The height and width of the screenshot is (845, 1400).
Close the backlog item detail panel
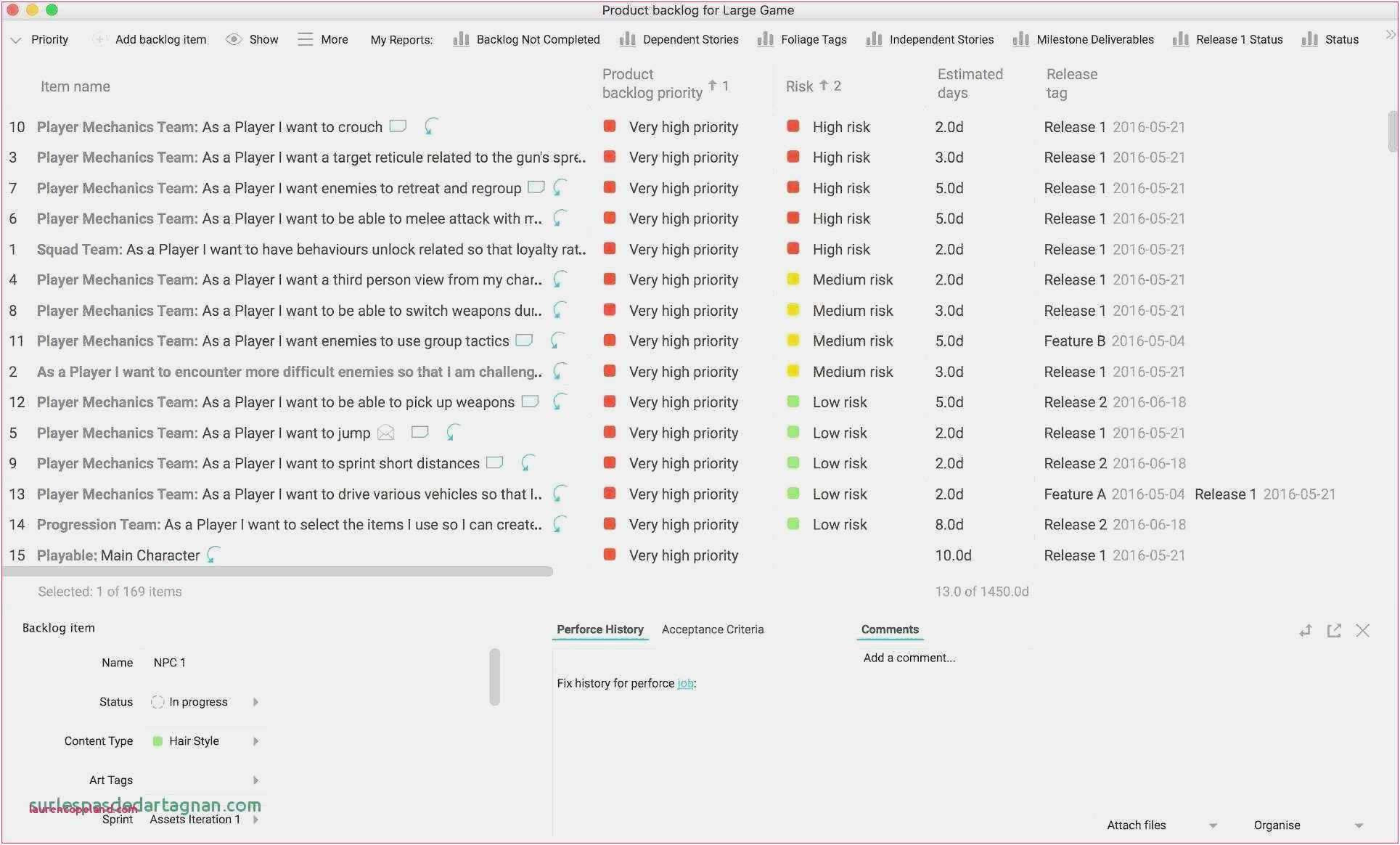click(x=1362, y=630)
